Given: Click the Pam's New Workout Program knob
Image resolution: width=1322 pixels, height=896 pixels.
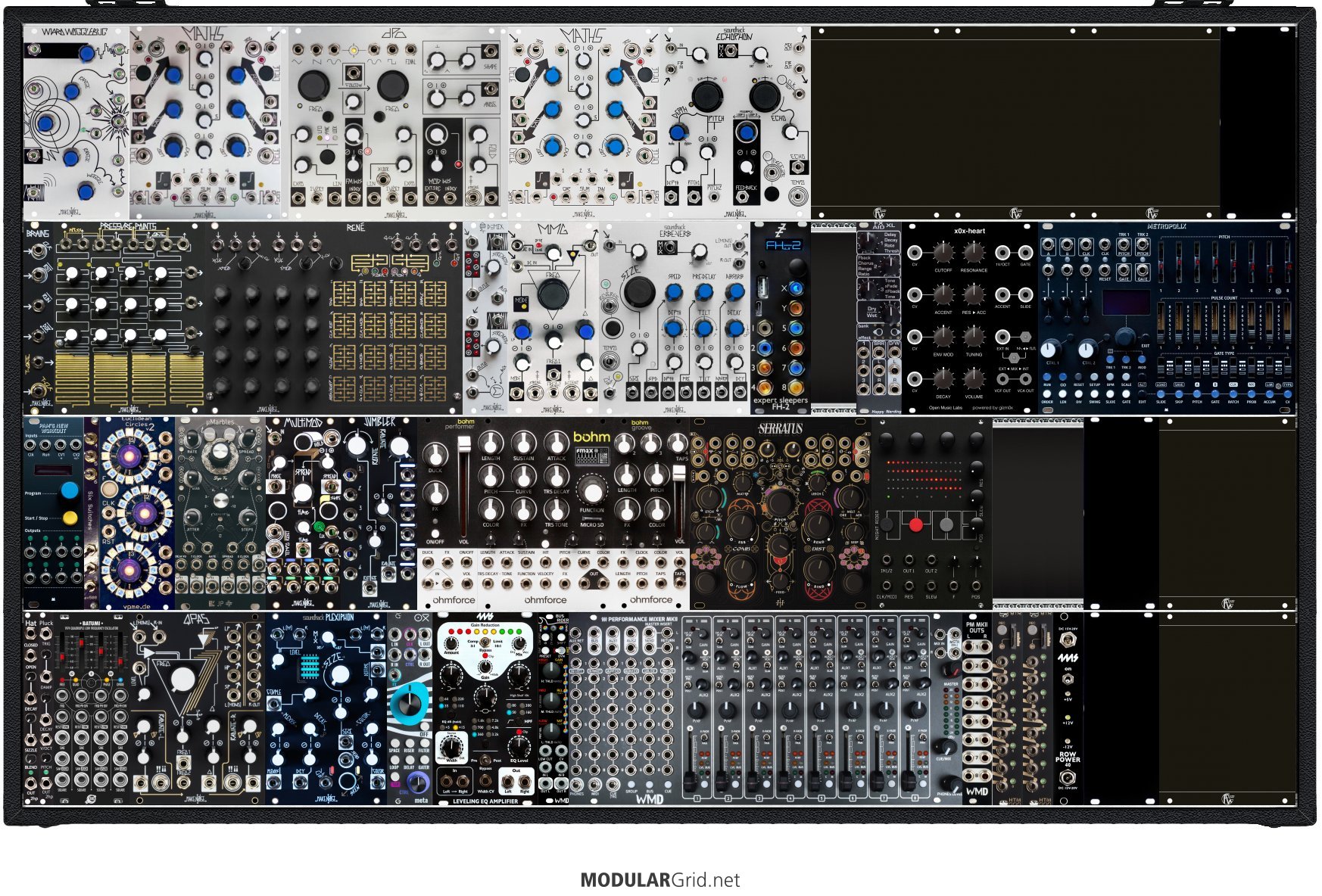Looking at the screenshot, I should pyautogui.click(x=70, y=490).
